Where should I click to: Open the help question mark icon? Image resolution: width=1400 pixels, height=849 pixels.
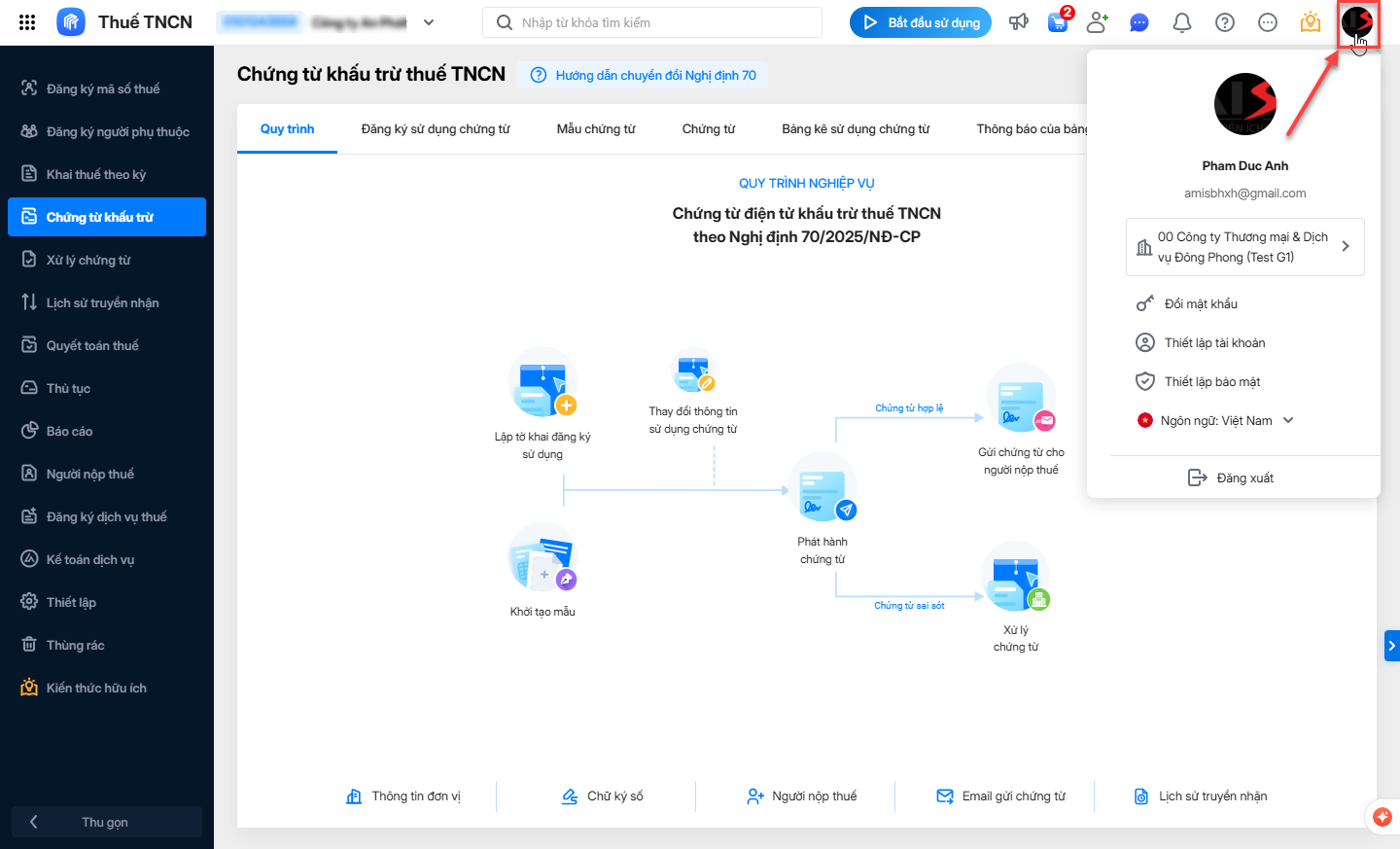(x=1225, y=22)
